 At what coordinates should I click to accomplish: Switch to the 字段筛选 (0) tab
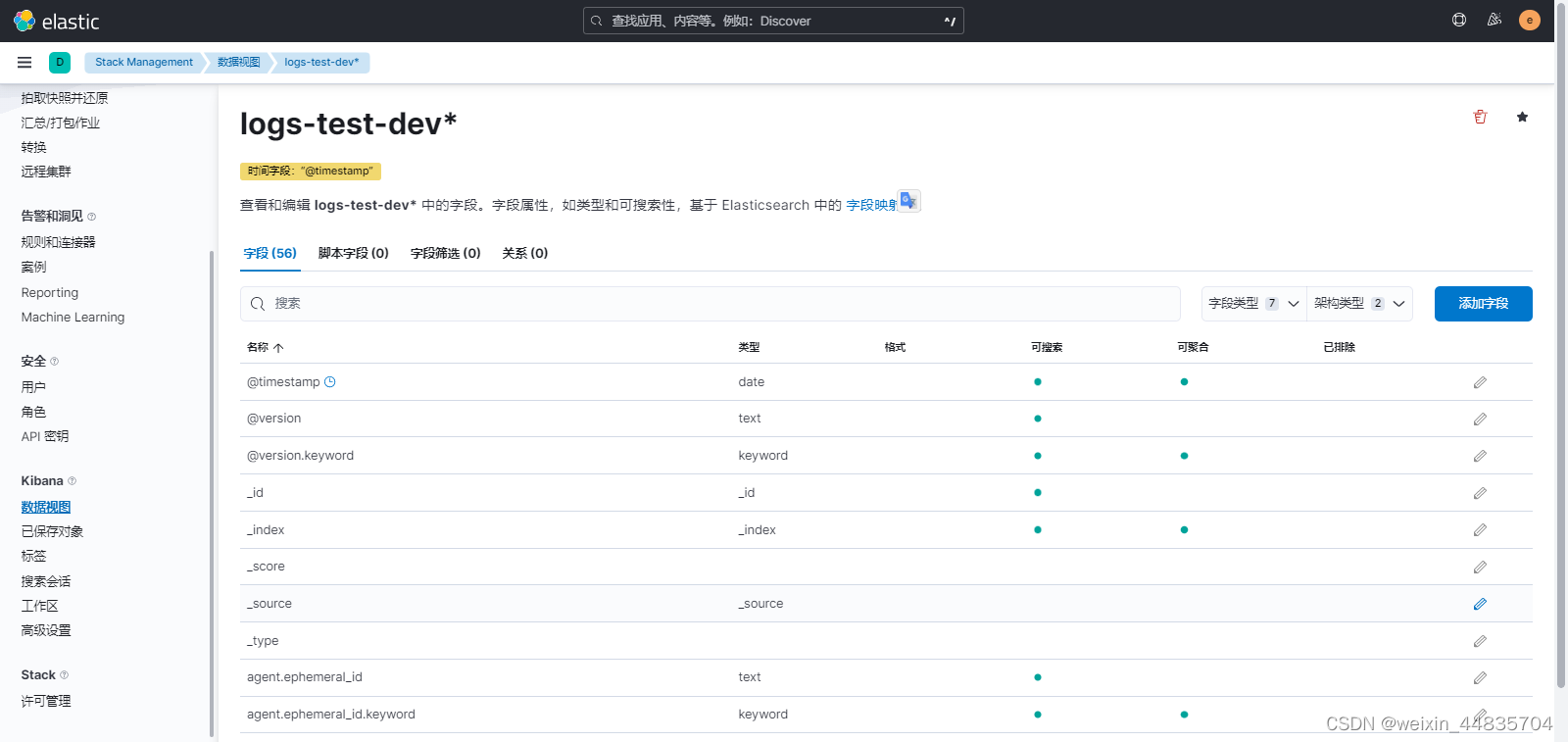pyautogui.click(x=446, y=253)
